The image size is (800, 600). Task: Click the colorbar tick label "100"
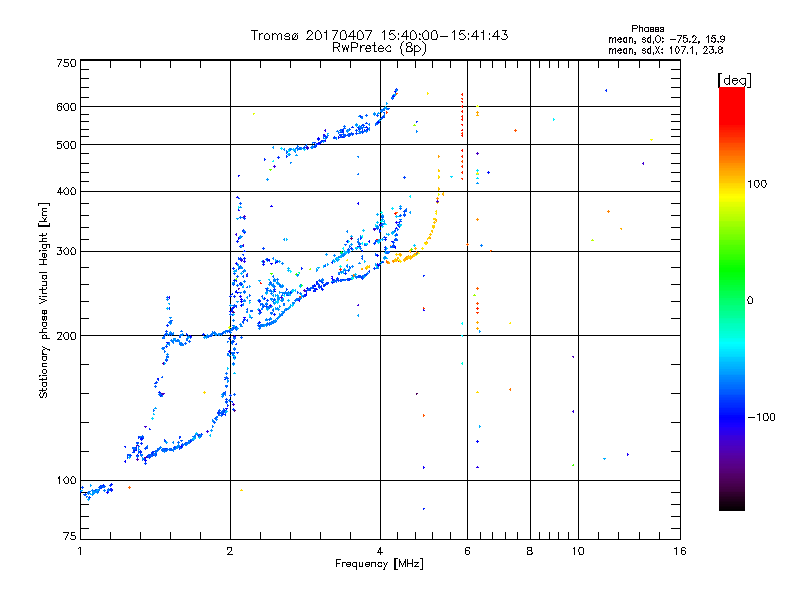[757, 184]
